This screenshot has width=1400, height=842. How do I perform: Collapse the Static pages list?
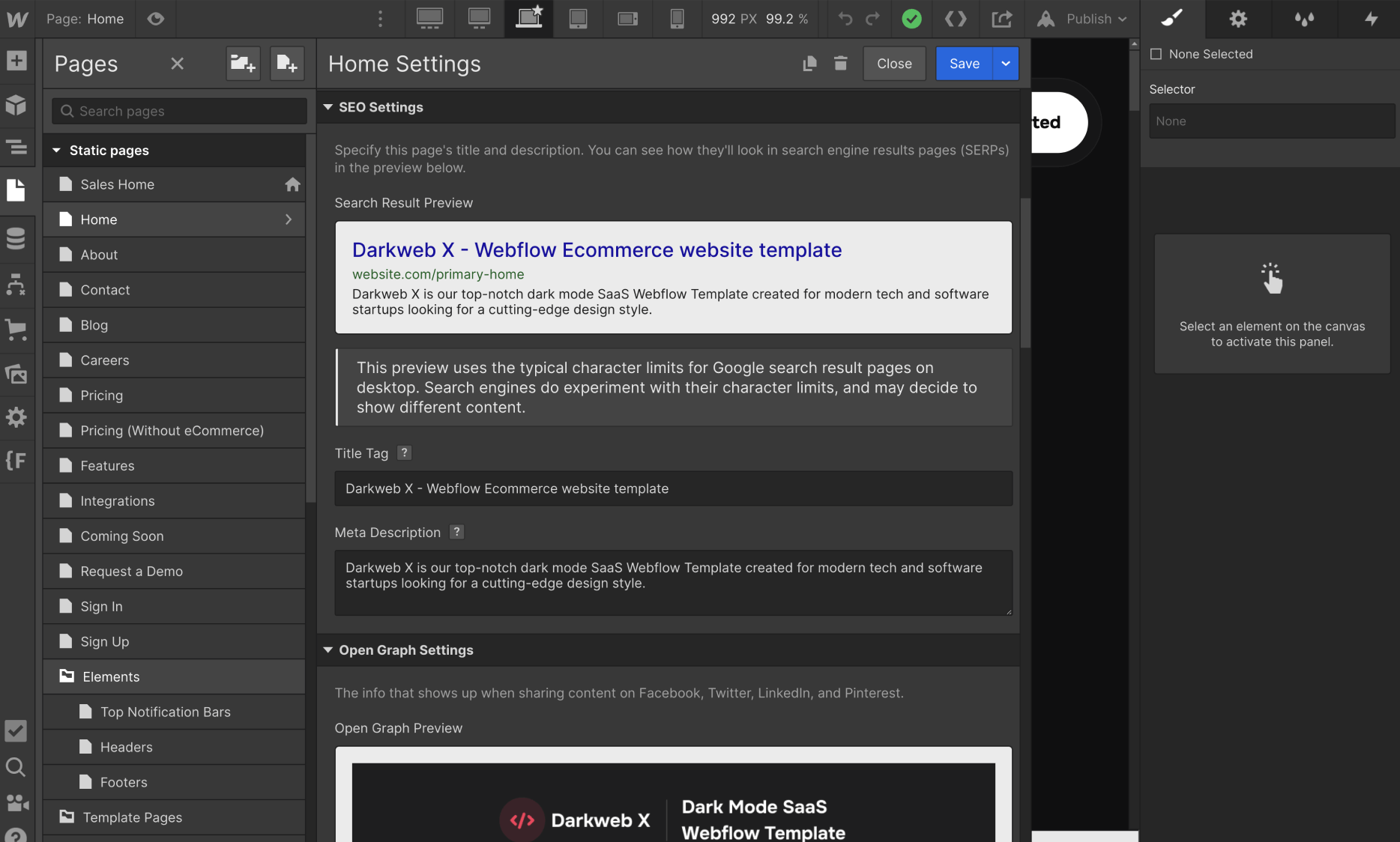coord(57,150)
